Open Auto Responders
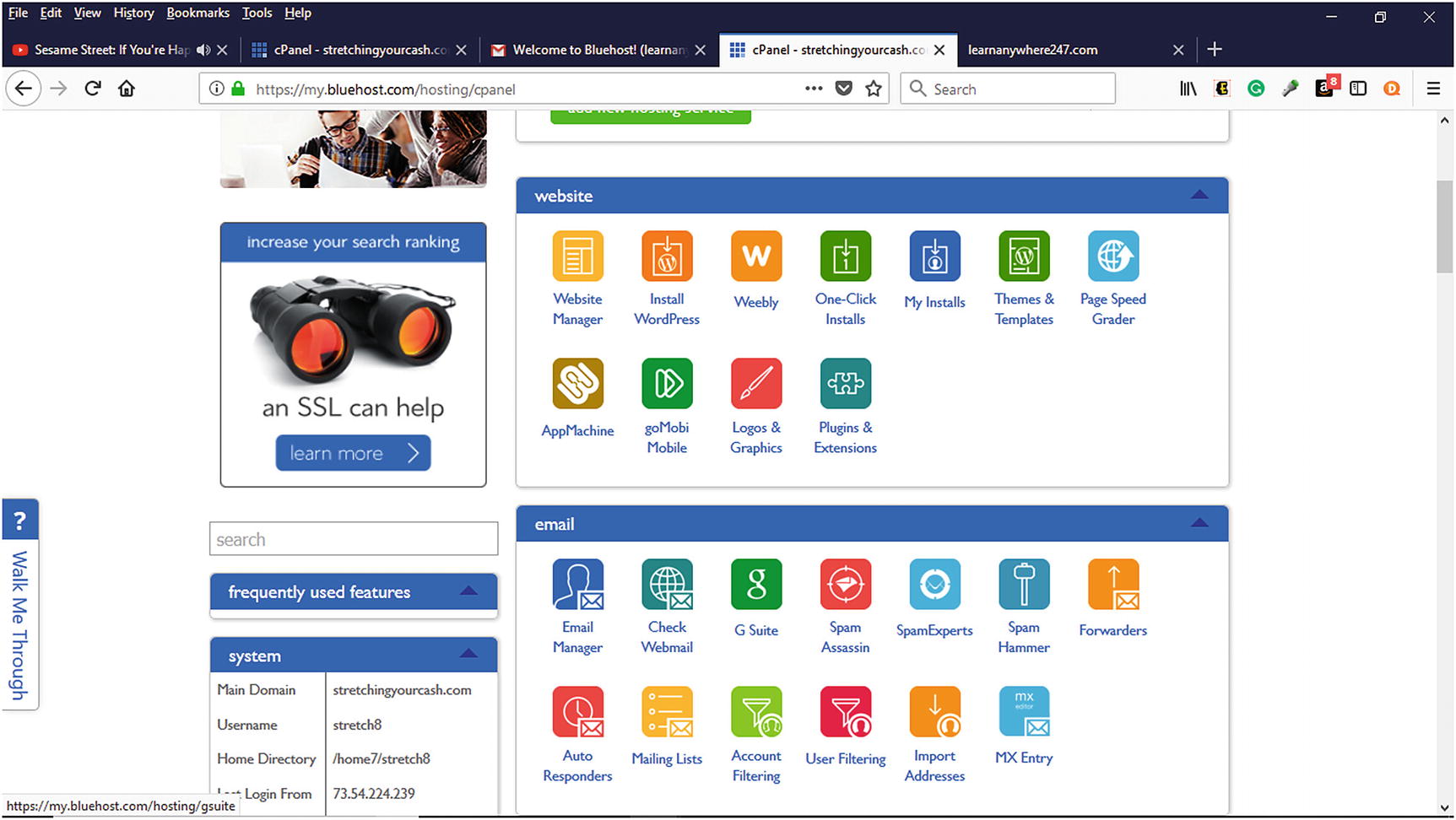The height and width of the screenshot is (820, 1456). (577, 713)
